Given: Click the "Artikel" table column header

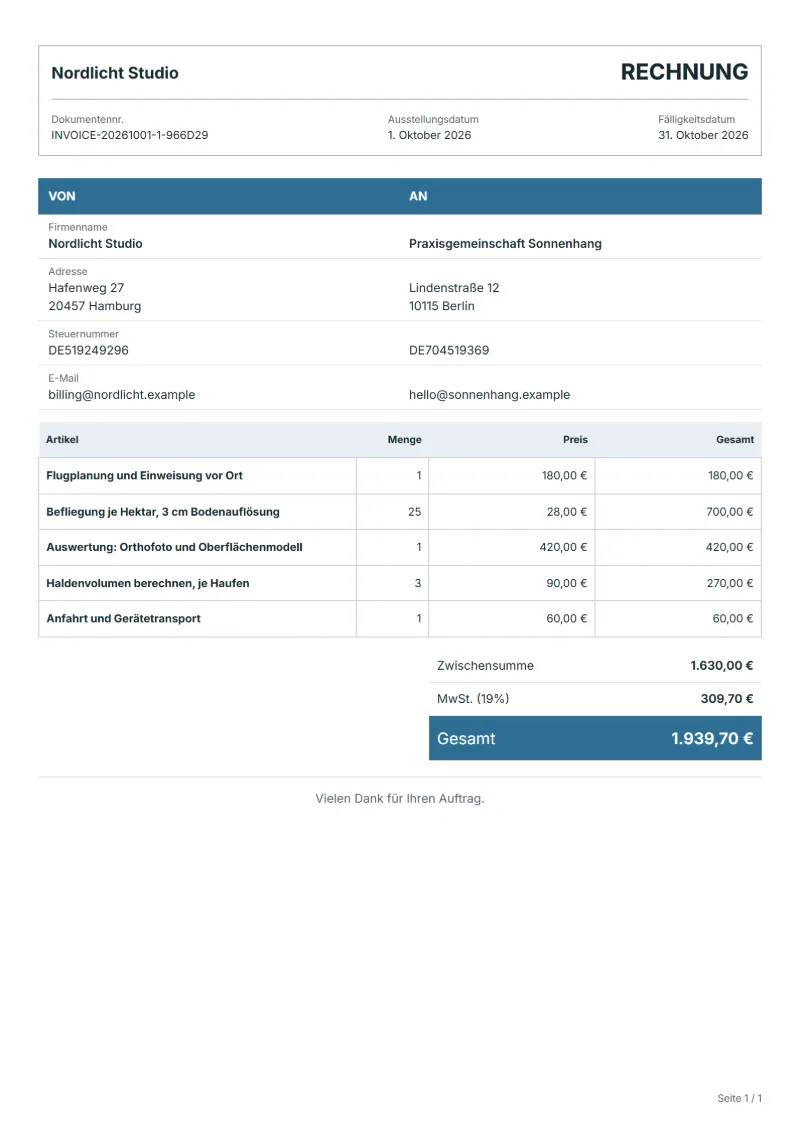Looking at the screenshot, I should (x=62, y=439).
